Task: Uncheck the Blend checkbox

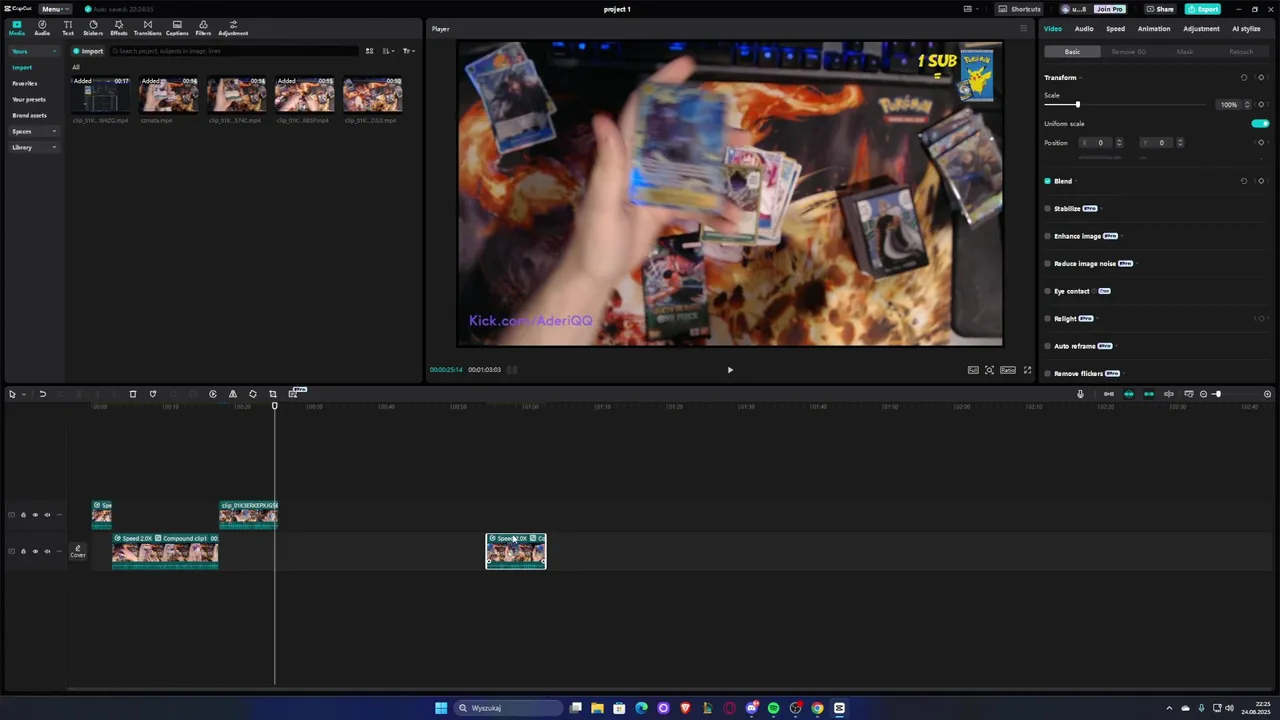Action: pos(1048,181)
